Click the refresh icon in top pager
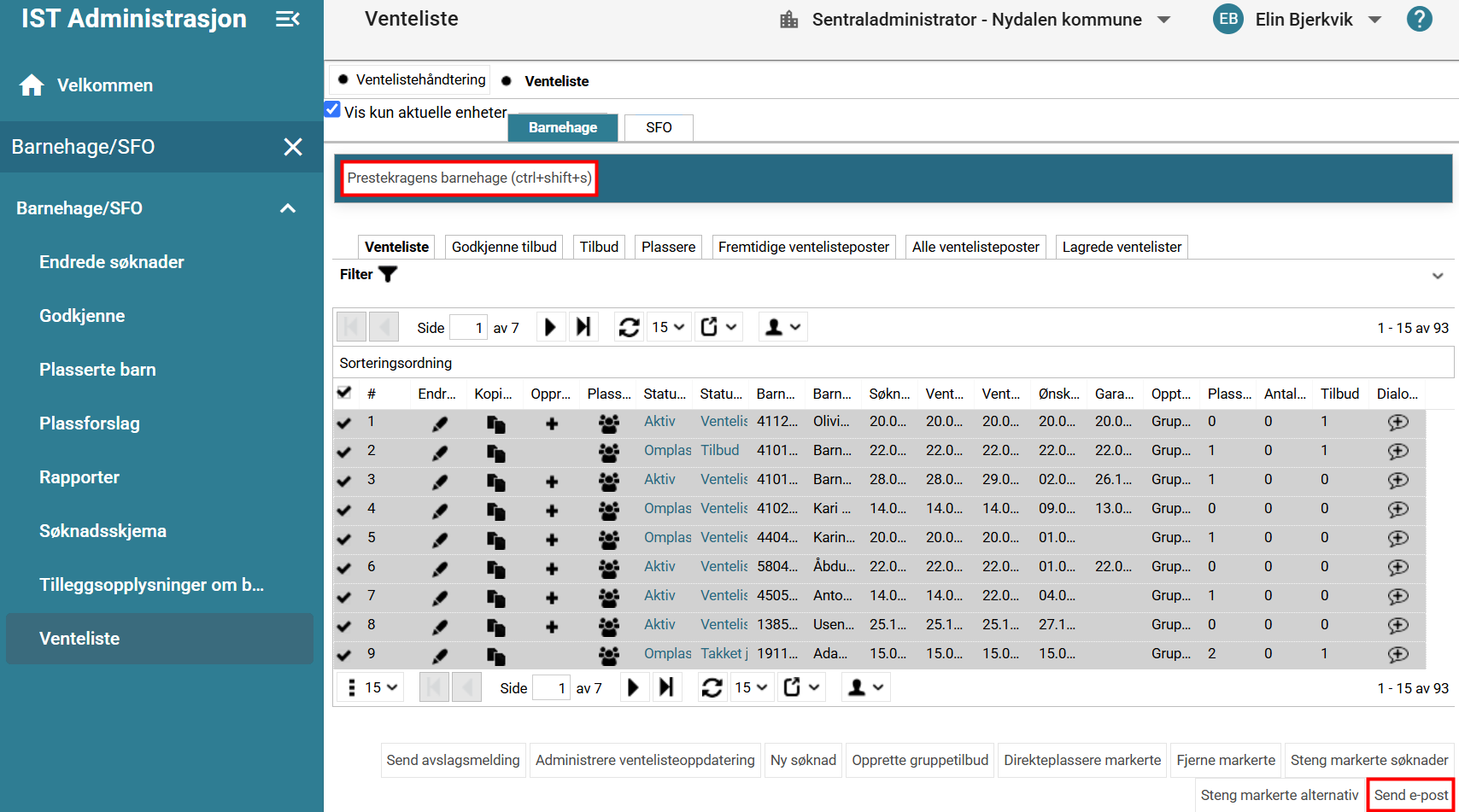1459x812 pixels. click(630, 327)
